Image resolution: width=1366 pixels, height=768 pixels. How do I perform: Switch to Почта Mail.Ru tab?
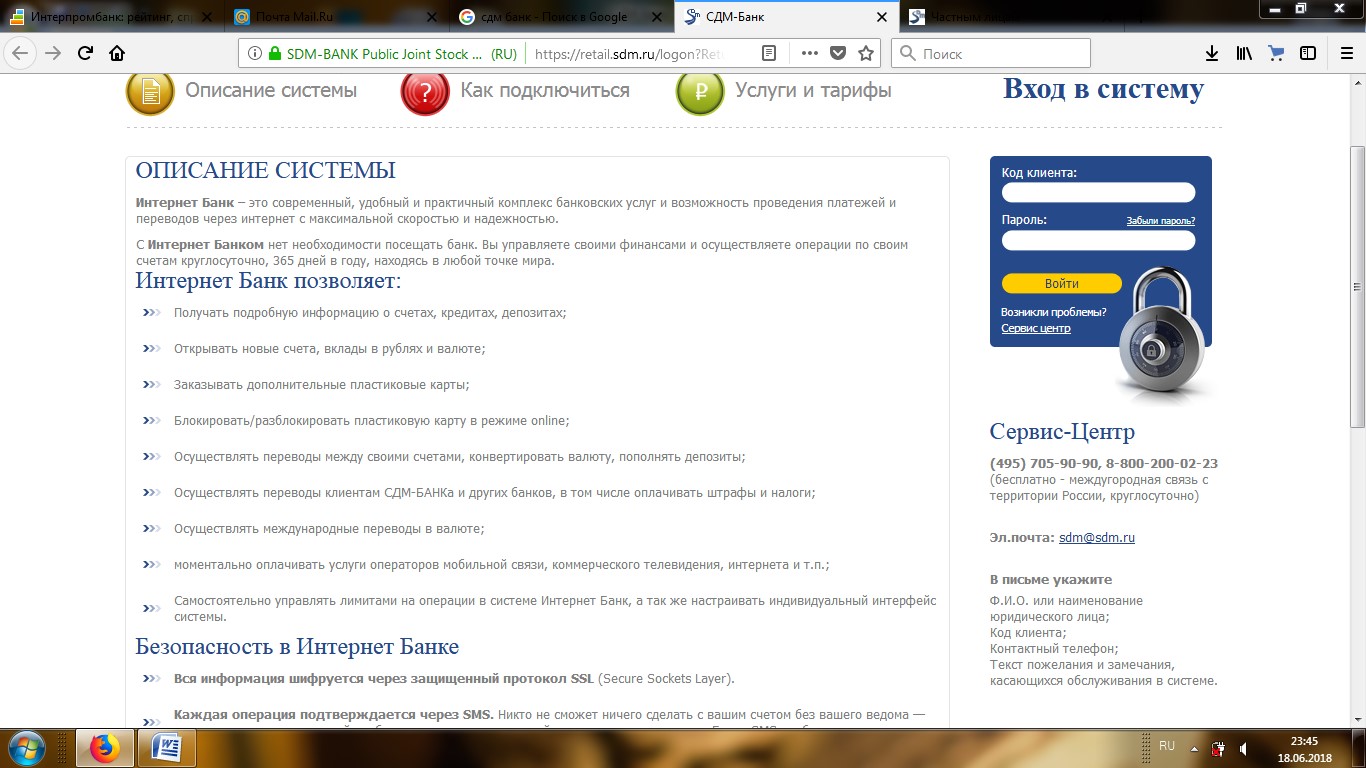coord(335,17)
